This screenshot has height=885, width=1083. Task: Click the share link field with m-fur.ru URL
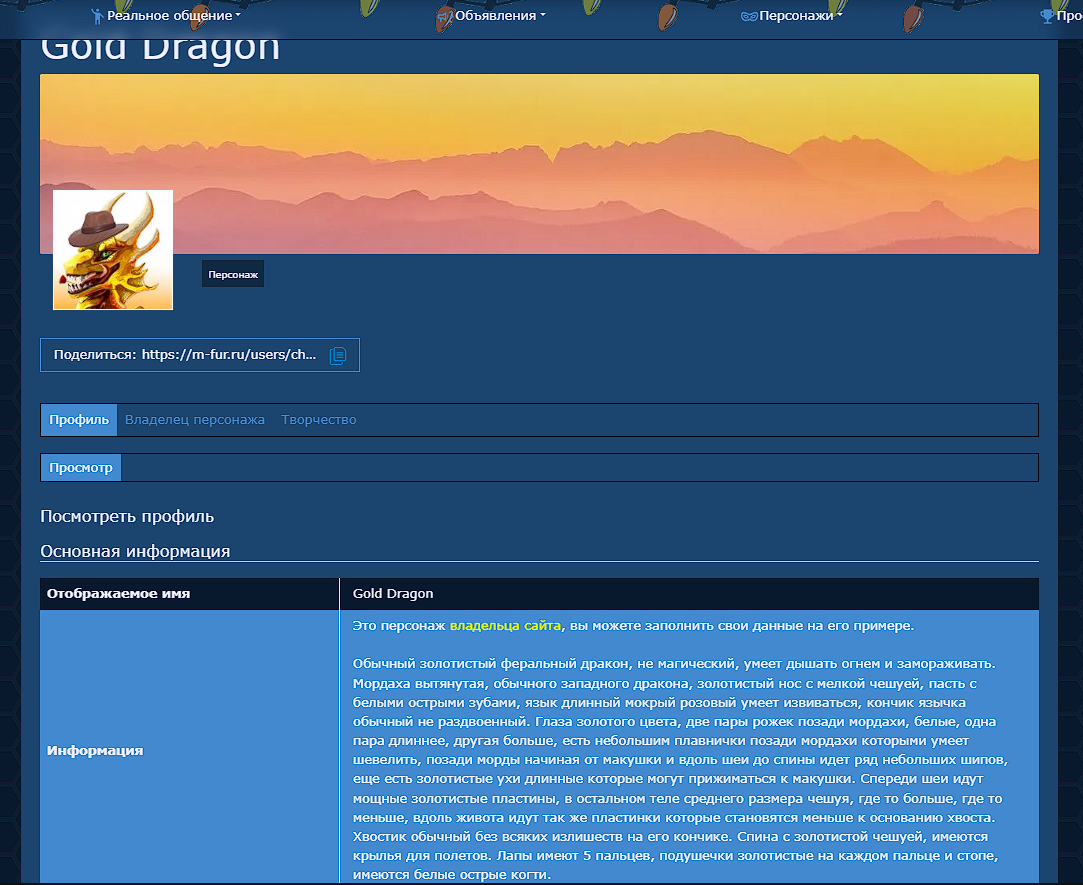pos(200,355)
